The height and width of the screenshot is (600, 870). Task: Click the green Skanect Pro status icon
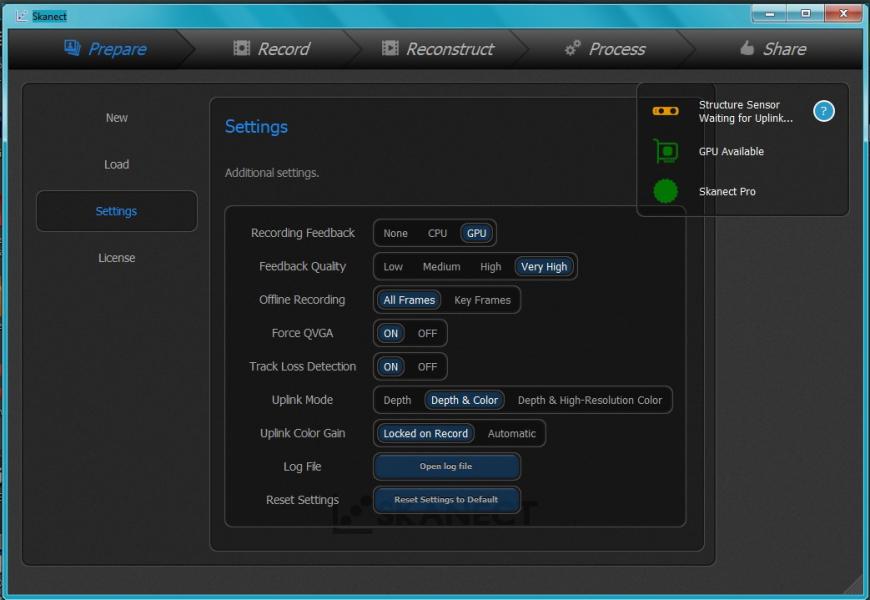665,191
